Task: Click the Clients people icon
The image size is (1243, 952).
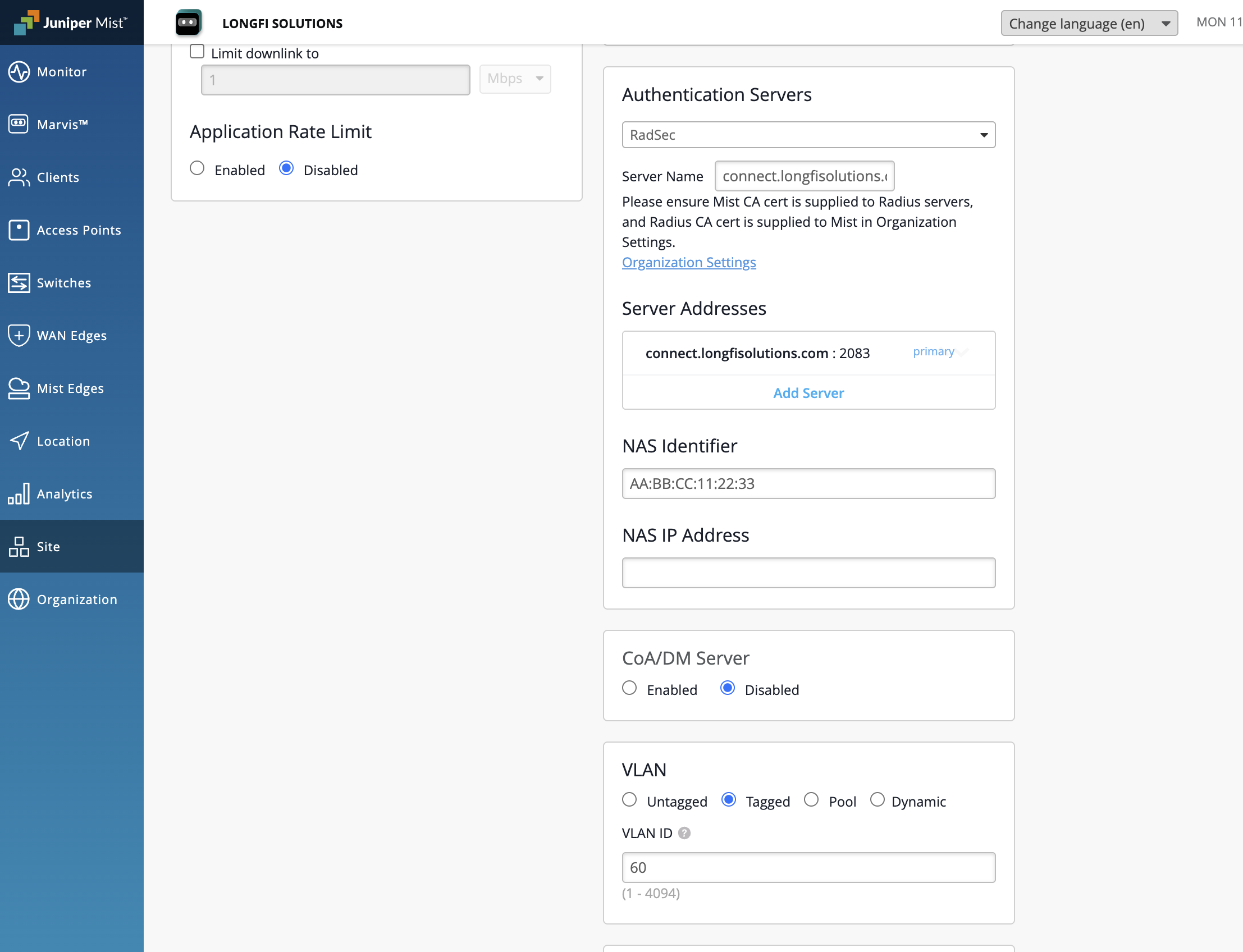Action: [19, 177]
